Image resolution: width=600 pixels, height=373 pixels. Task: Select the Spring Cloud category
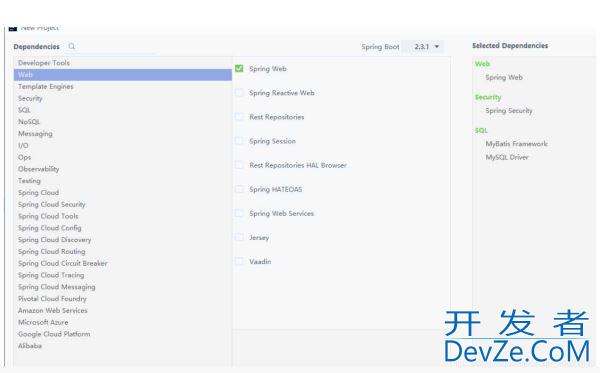(x=122, y=192)
